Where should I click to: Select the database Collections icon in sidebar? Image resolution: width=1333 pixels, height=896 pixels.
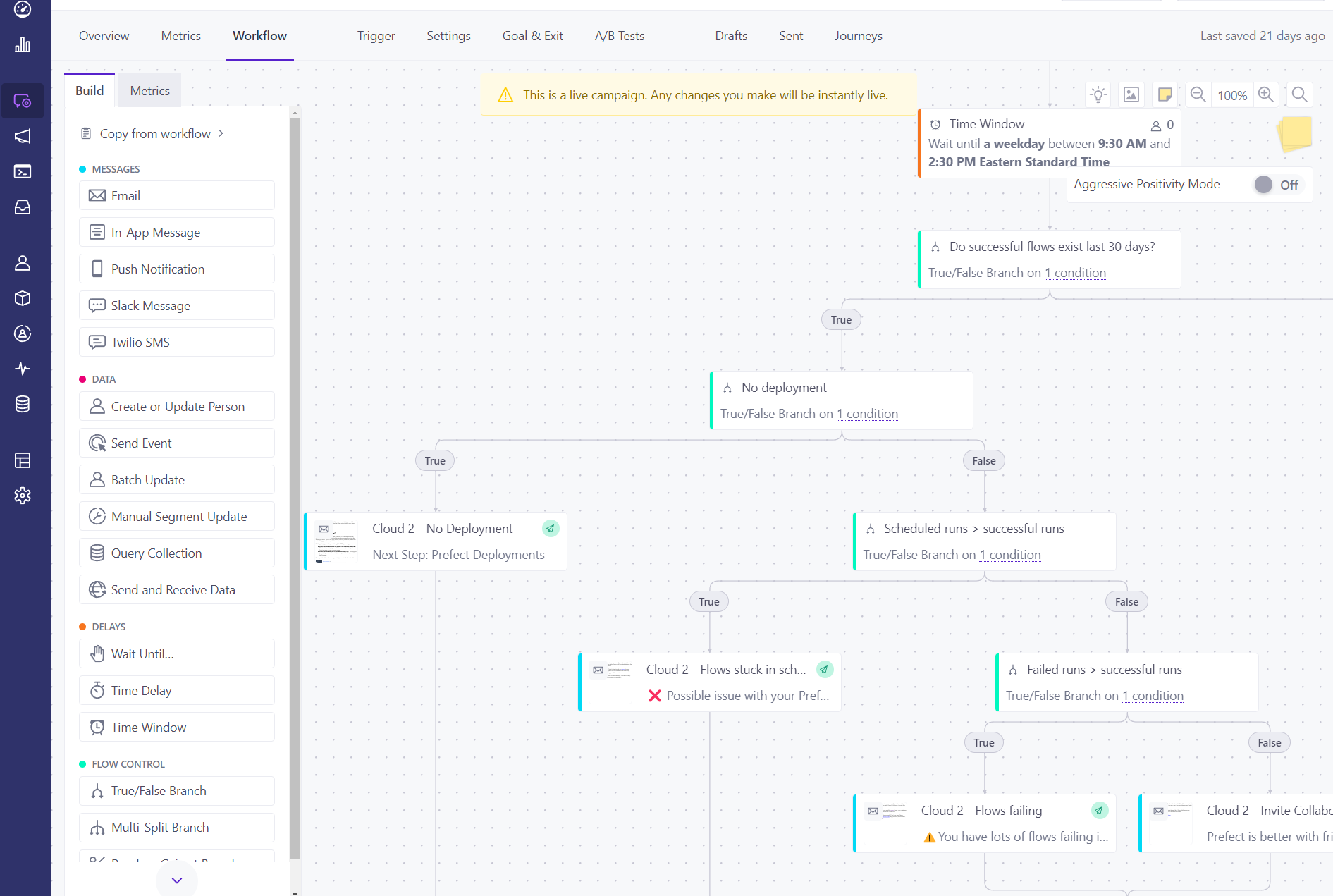pos(23,404)
